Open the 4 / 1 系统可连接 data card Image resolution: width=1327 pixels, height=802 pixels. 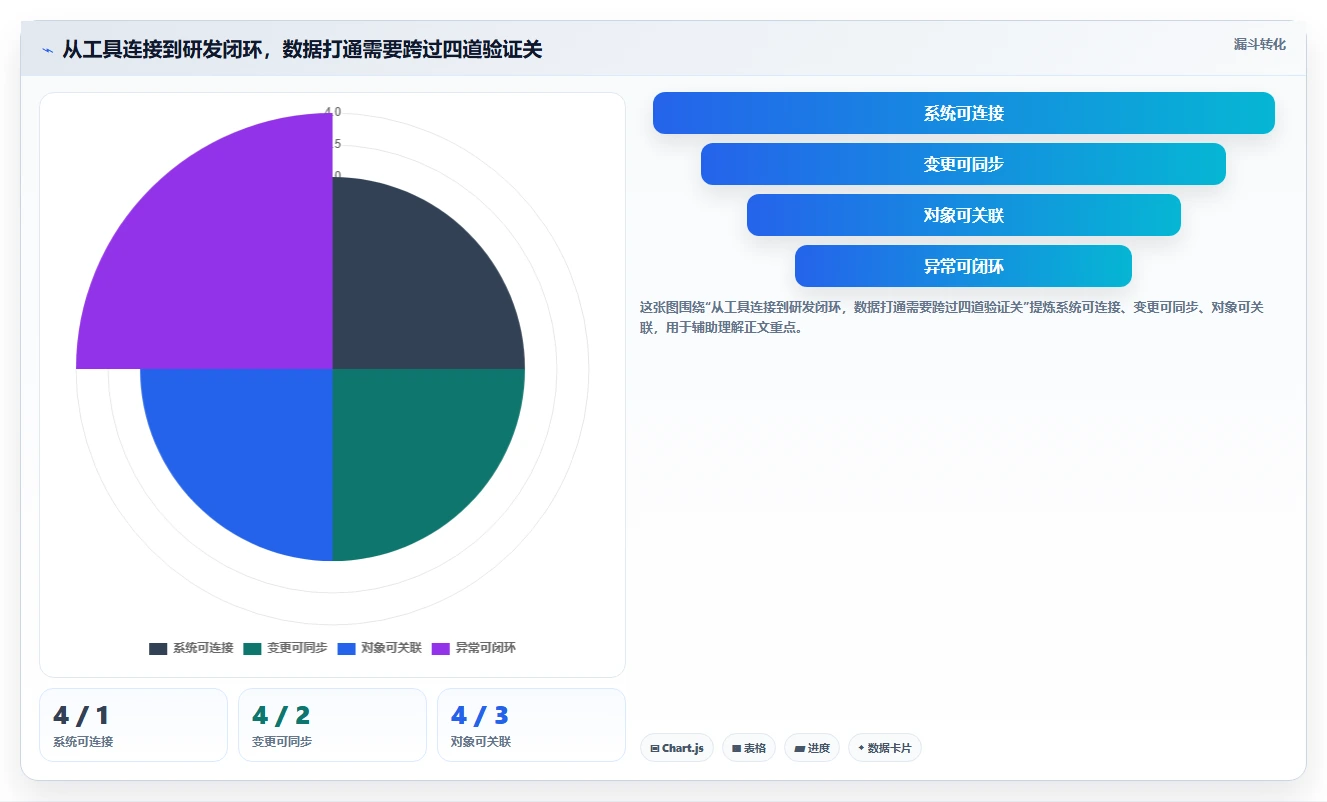pos(133,725)
